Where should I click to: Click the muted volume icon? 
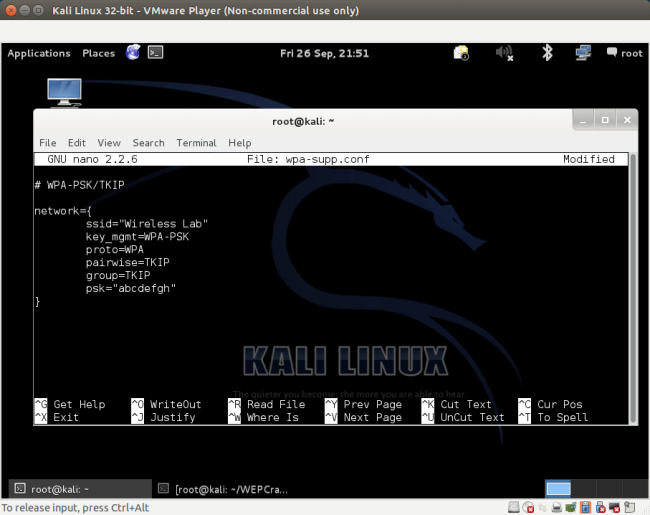pyautogui.click(x=505, y=53)
